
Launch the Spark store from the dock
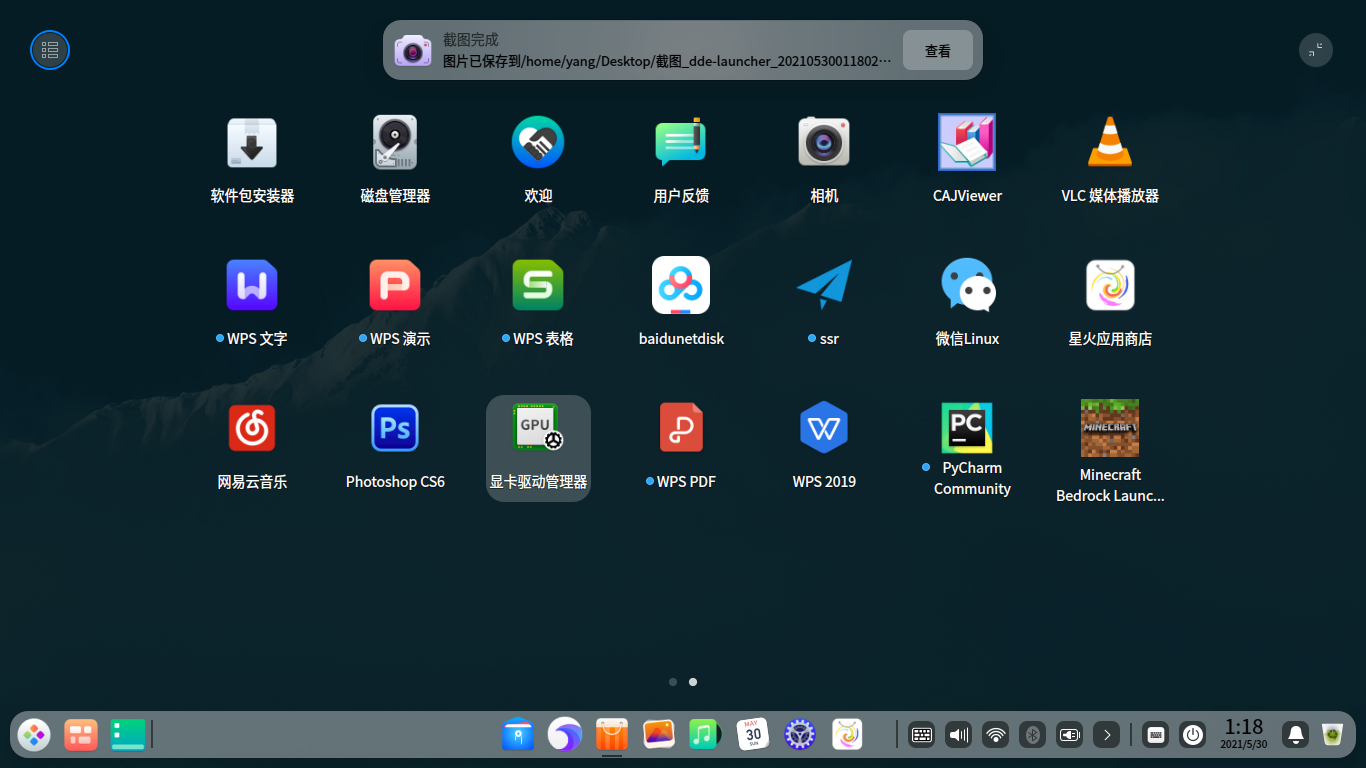click(847, 735)
